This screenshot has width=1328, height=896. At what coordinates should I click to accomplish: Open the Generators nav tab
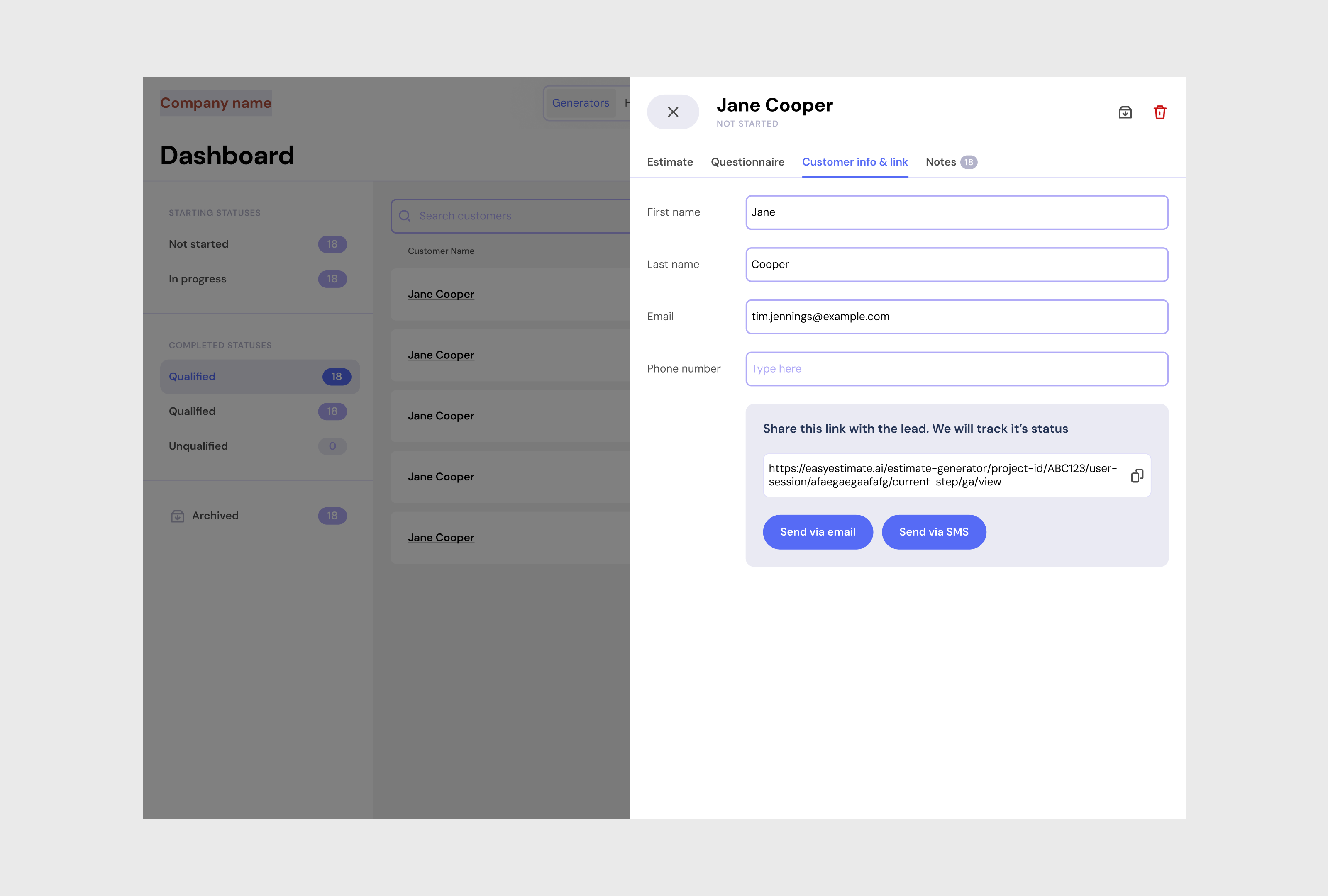point(581,103)
